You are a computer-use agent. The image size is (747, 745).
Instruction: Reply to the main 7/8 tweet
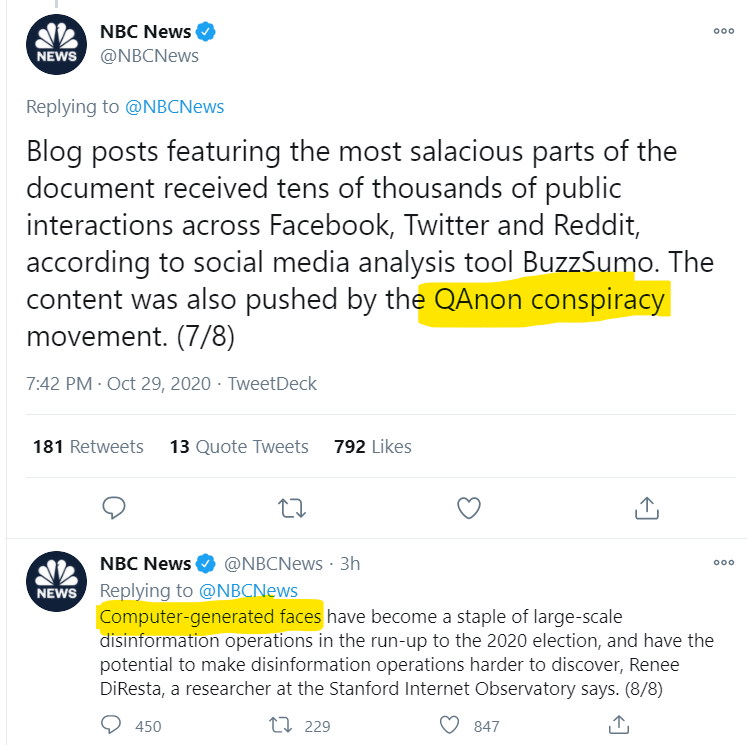tap(114, 508)
